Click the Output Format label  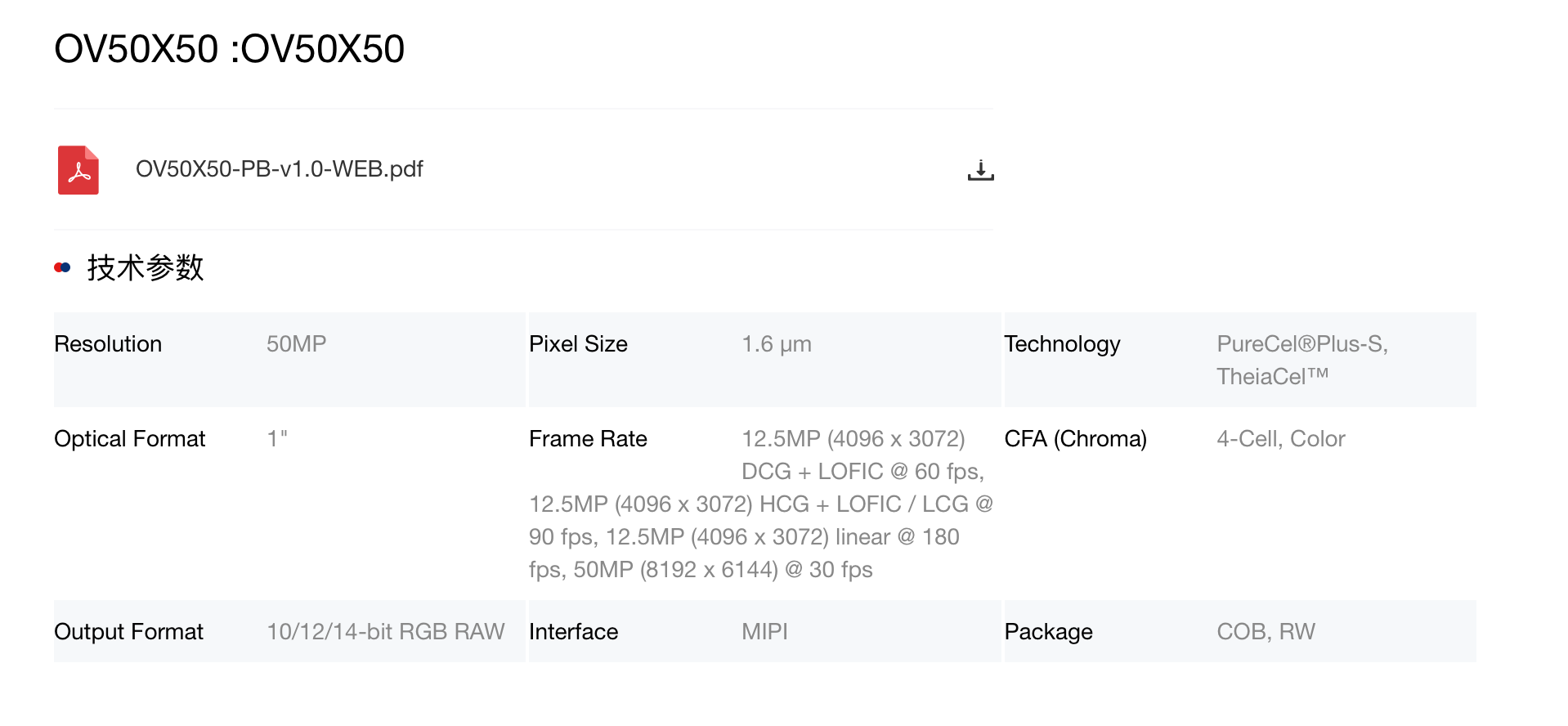coord(128,632)
